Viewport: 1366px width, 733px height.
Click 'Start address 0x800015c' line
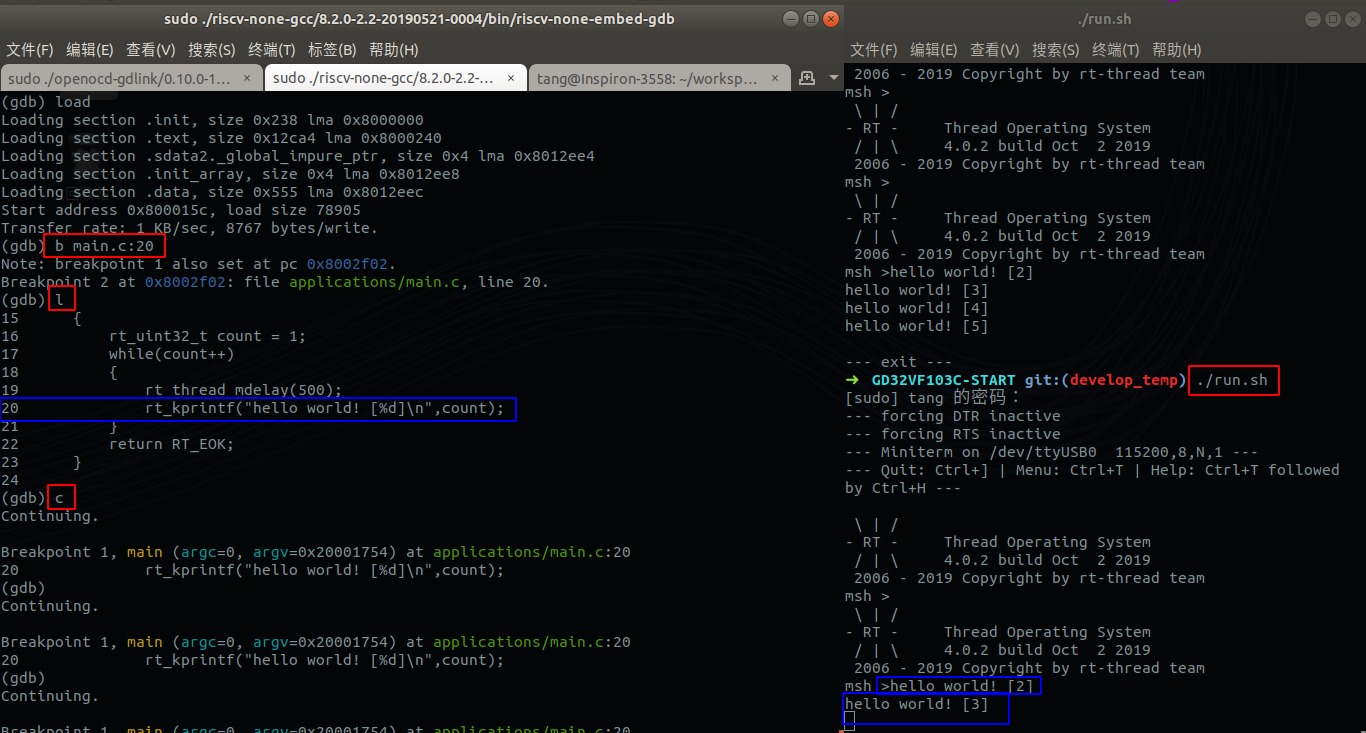coord(181,210)
